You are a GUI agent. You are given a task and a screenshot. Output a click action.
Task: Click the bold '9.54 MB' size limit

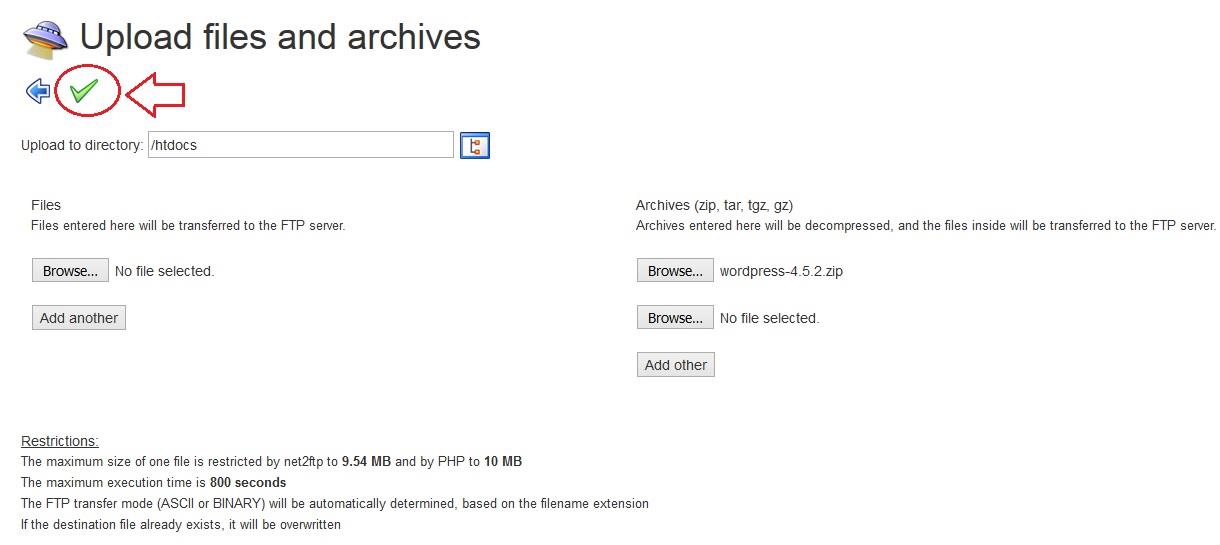(x=366, y=462)
